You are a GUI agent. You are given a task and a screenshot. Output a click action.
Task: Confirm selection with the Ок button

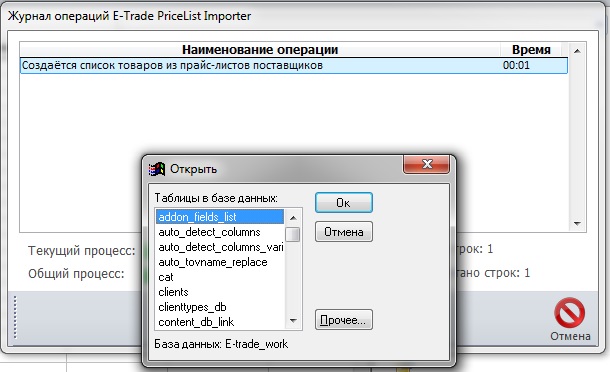pos(344,203)
